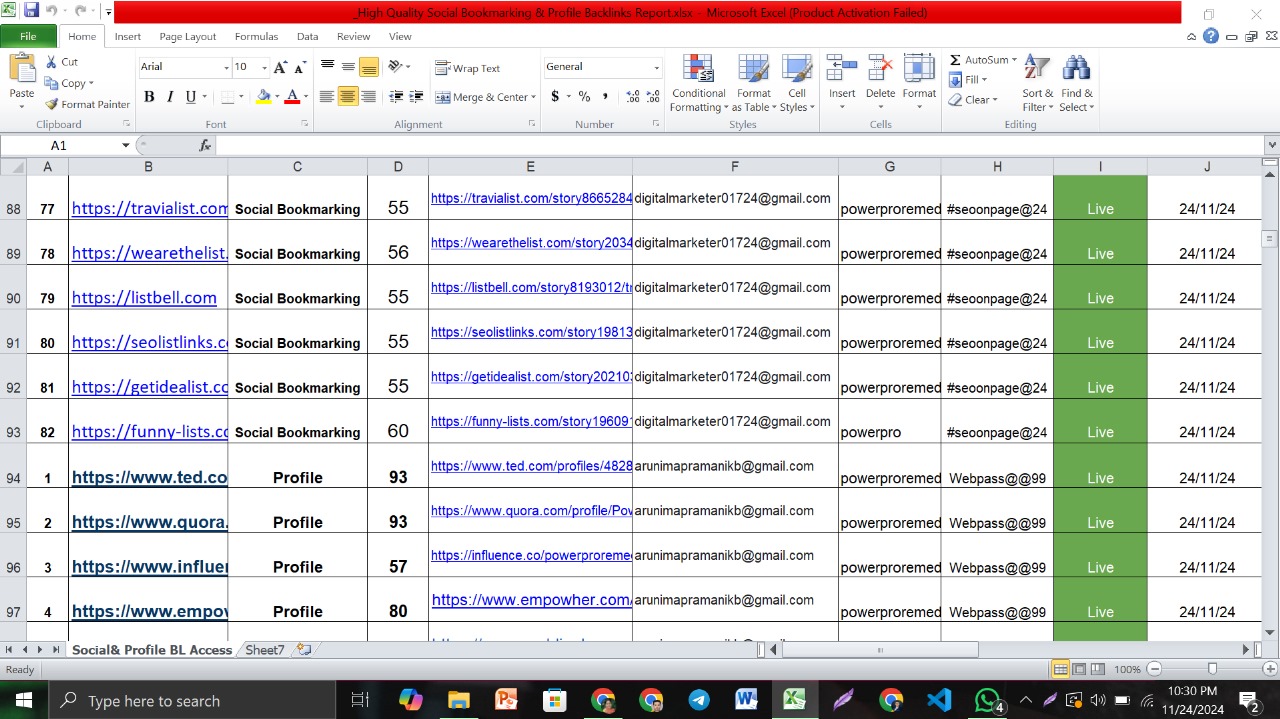Click the Format Painter icon

pyautogui.click(x=52, y=104)
